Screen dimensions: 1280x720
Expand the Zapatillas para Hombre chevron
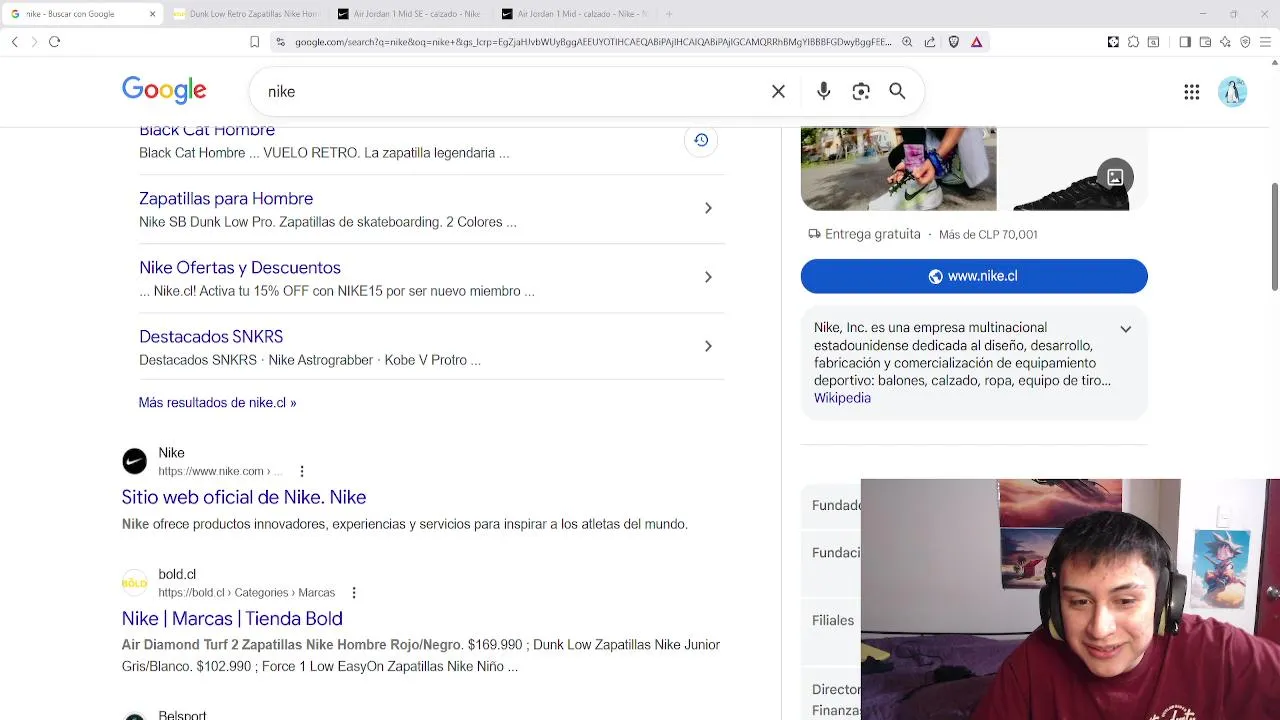click(708, 208)
